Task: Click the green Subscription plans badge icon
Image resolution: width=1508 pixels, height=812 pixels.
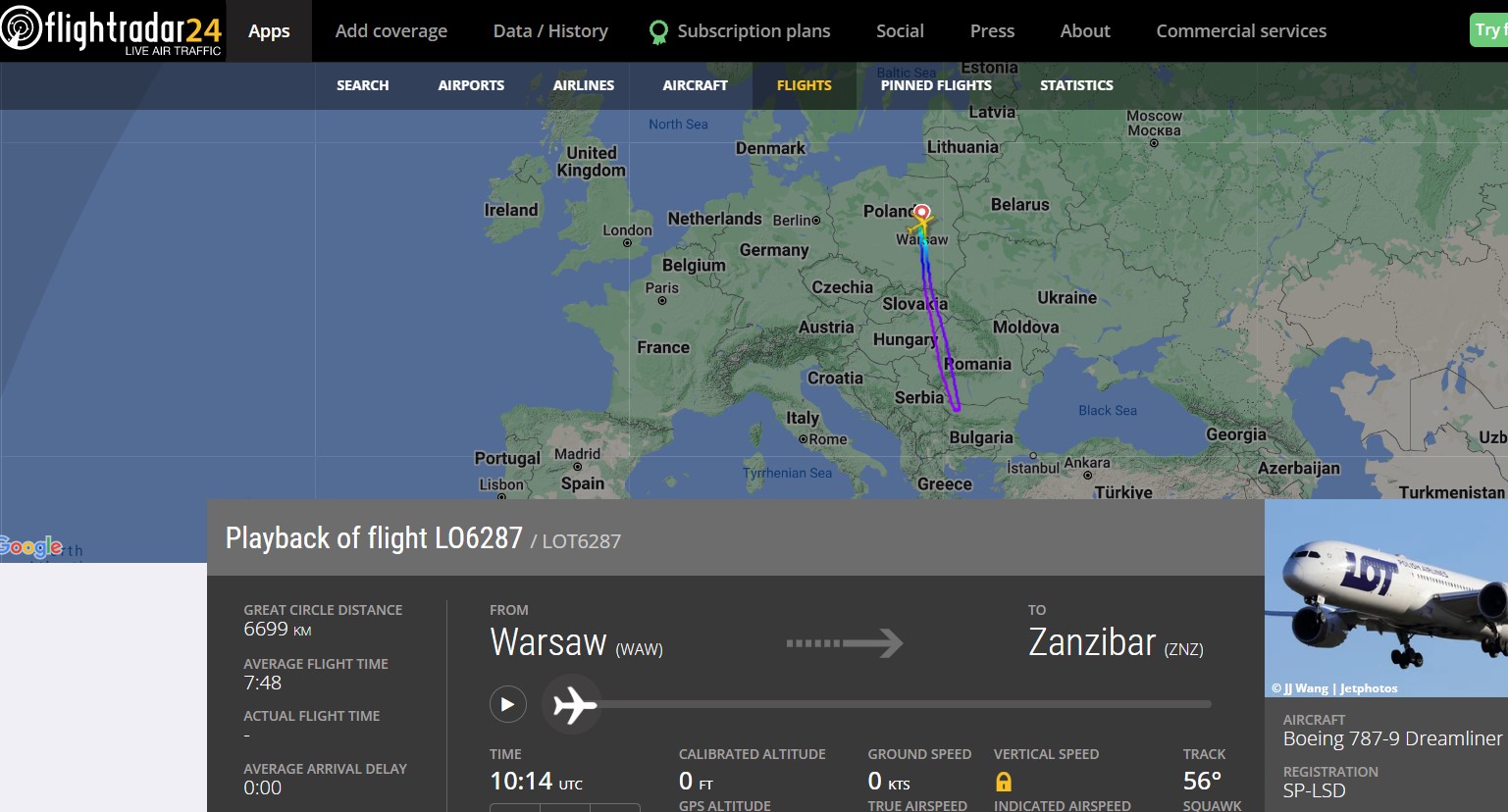Action: pyautogui.click(x=658, y=32)
